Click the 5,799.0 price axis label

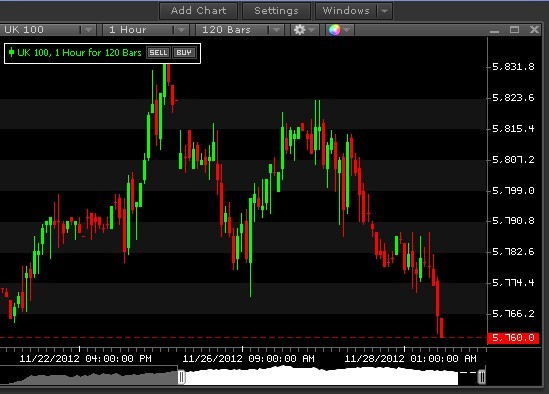coord(513,191)
